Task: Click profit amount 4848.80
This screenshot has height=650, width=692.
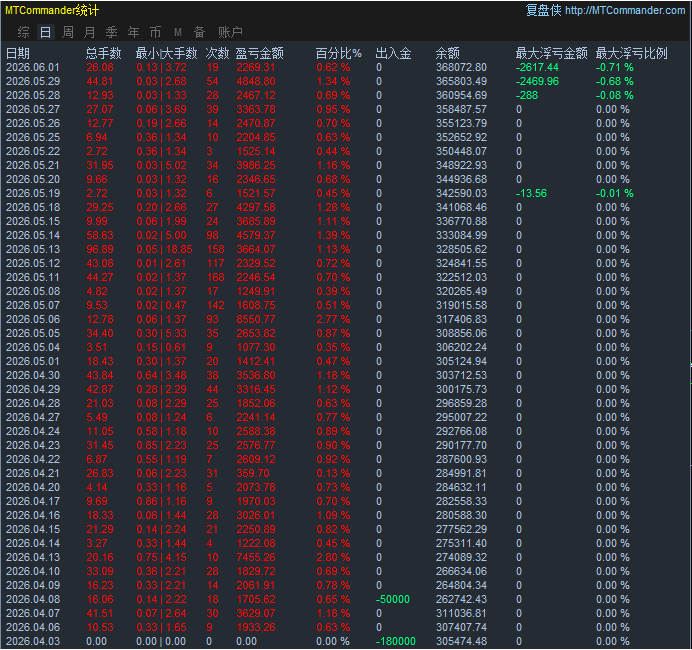Action: (x=256, y=82)
